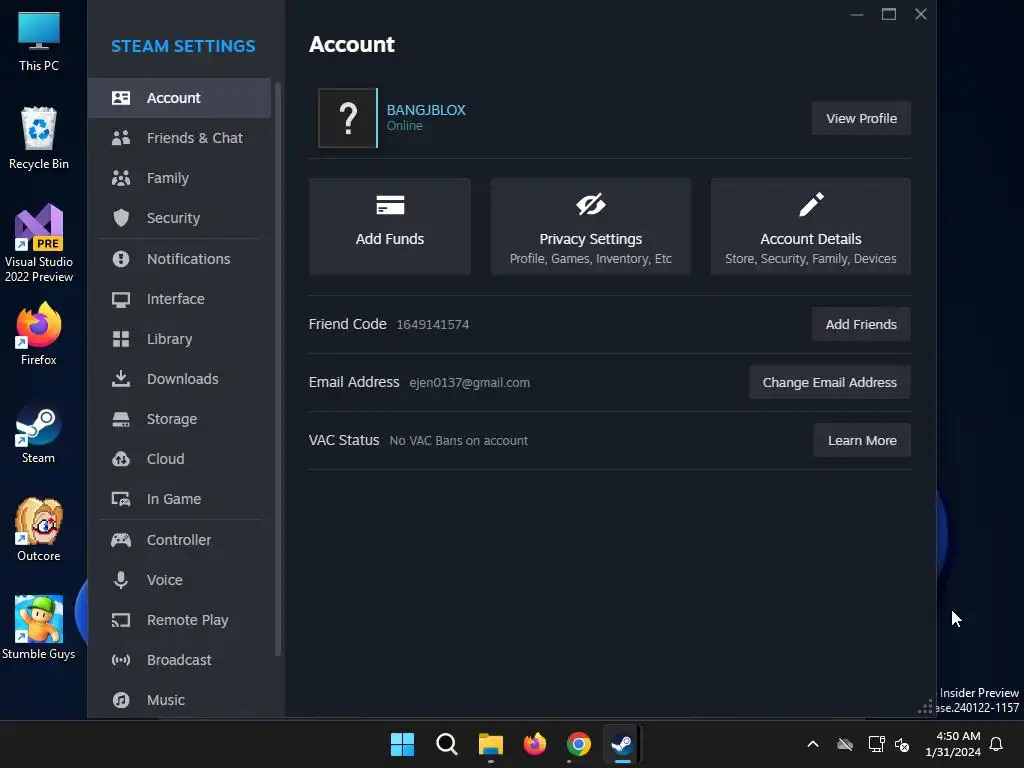
Task: Click the Notifications exclamation icon
Action: (121, 259)
